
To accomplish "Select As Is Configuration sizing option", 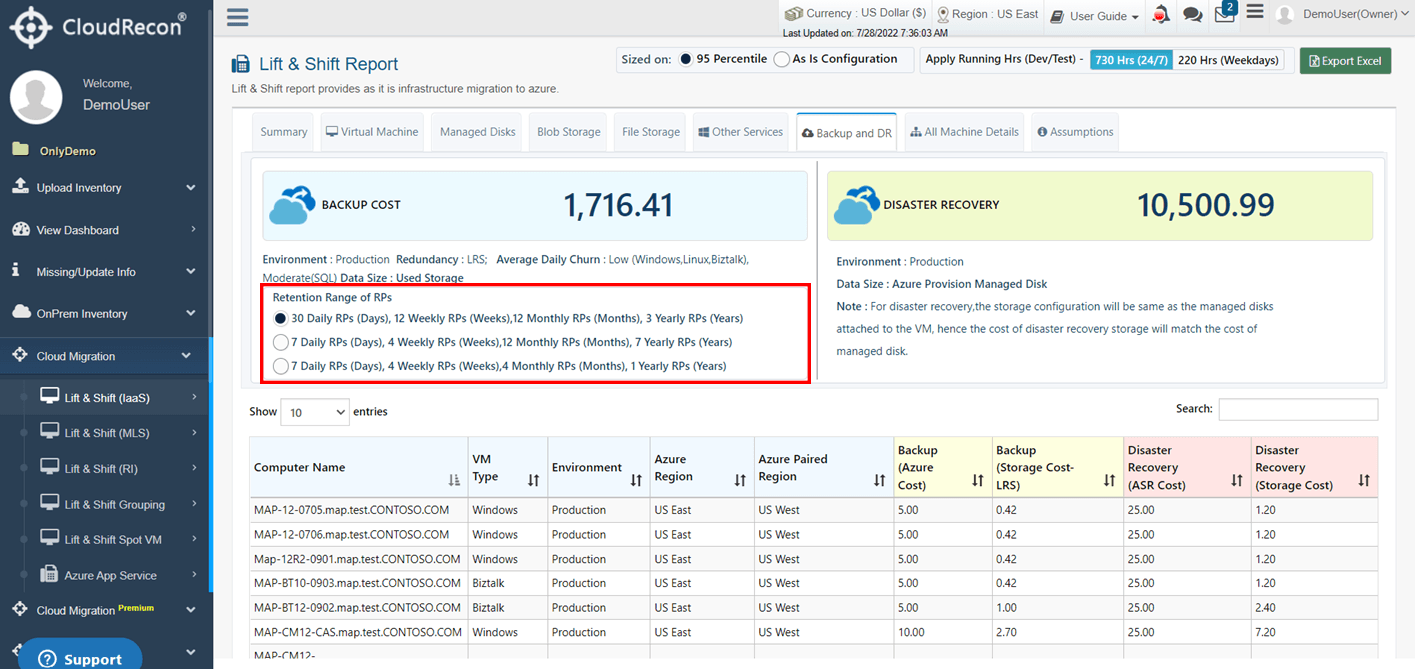I will 782,59.
